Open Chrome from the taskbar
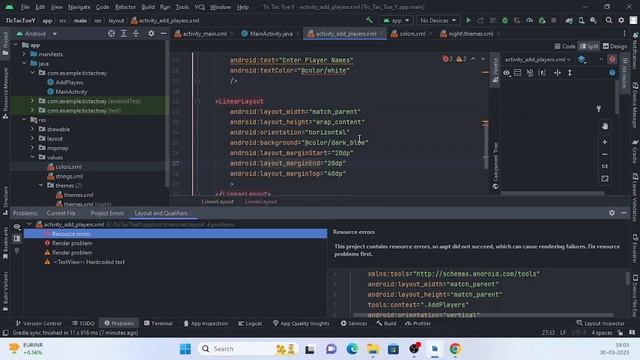 (x=455, y=349)
